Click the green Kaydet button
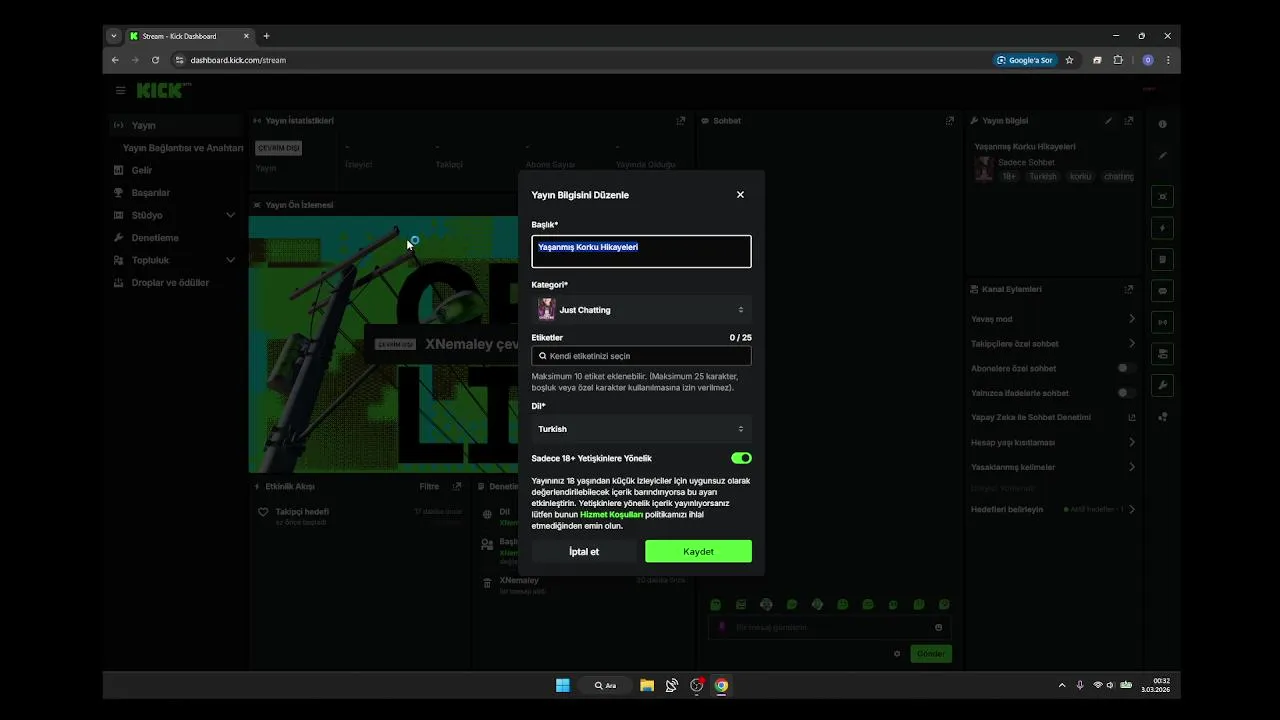Viewport: 1280px width, 720px height. (x=698, y=552)
